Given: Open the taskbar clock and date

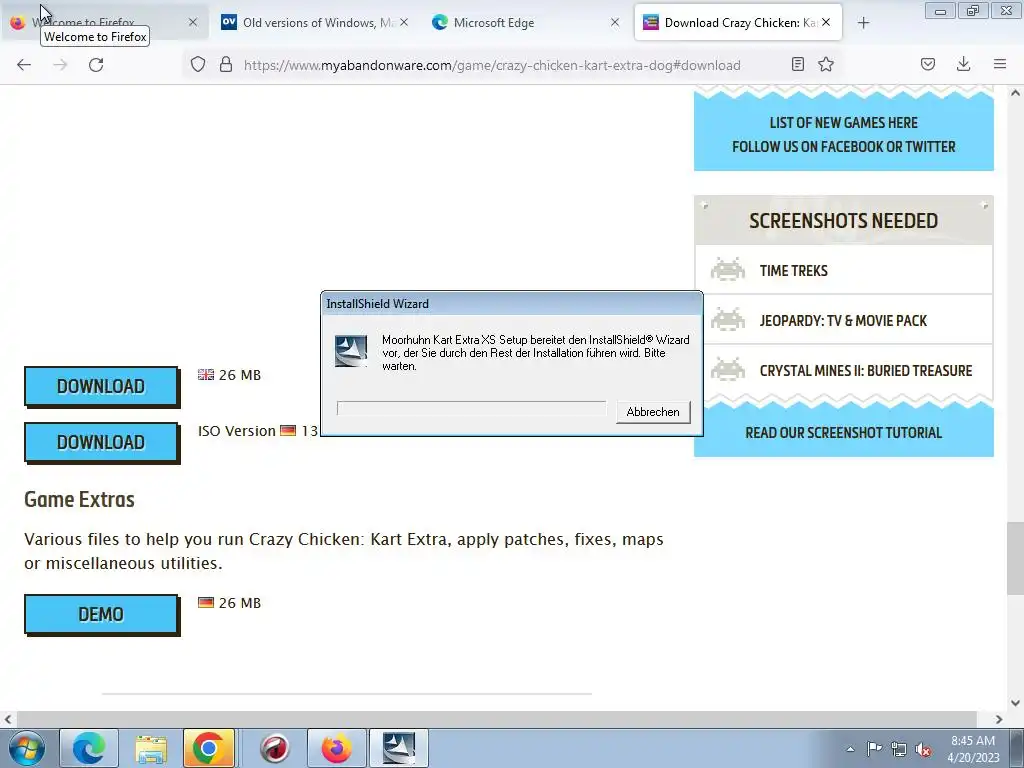Looking at the screenshot, I should tap(973, 749).
